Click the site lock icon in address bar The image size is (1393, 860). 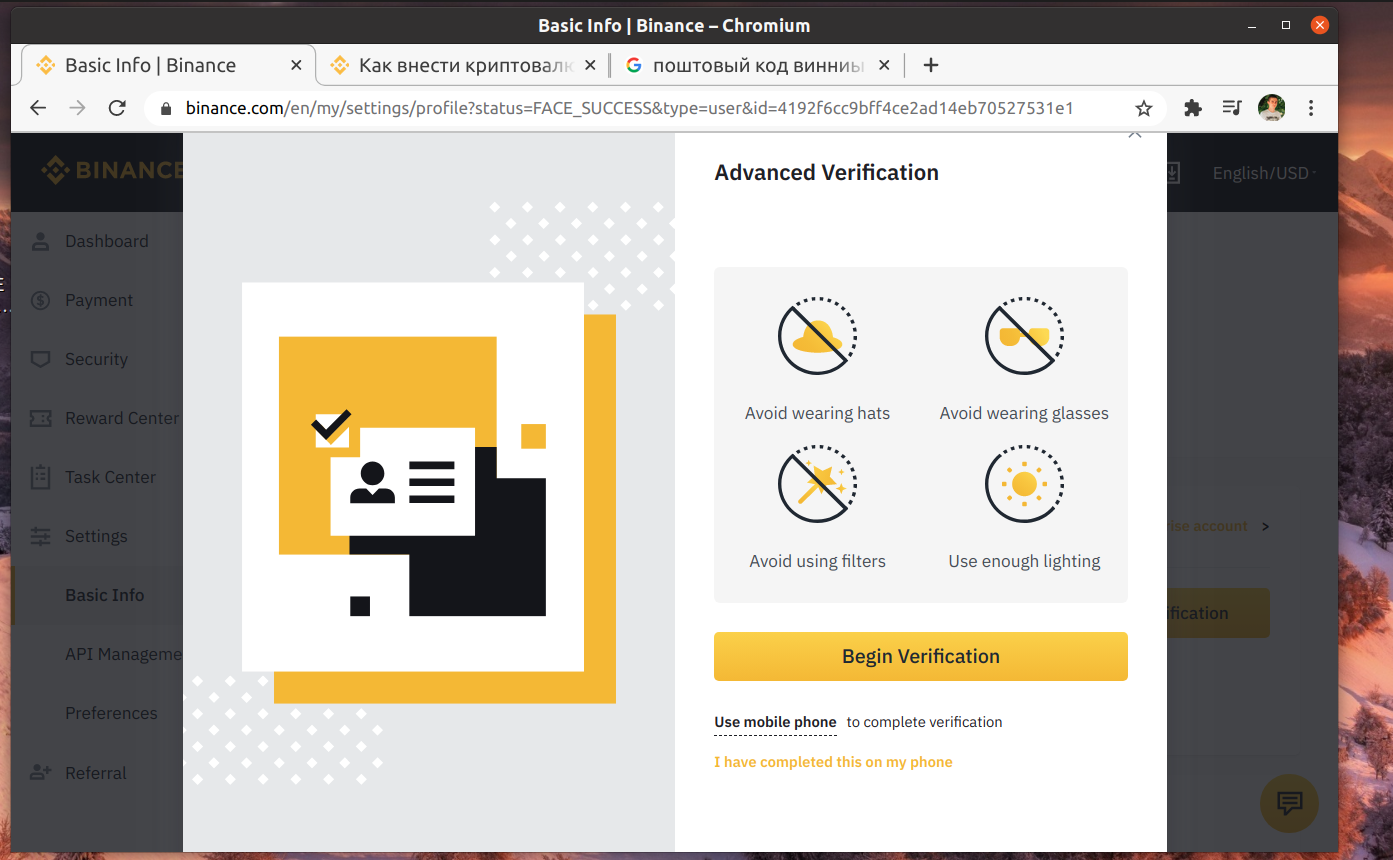(x=166, y=108)
